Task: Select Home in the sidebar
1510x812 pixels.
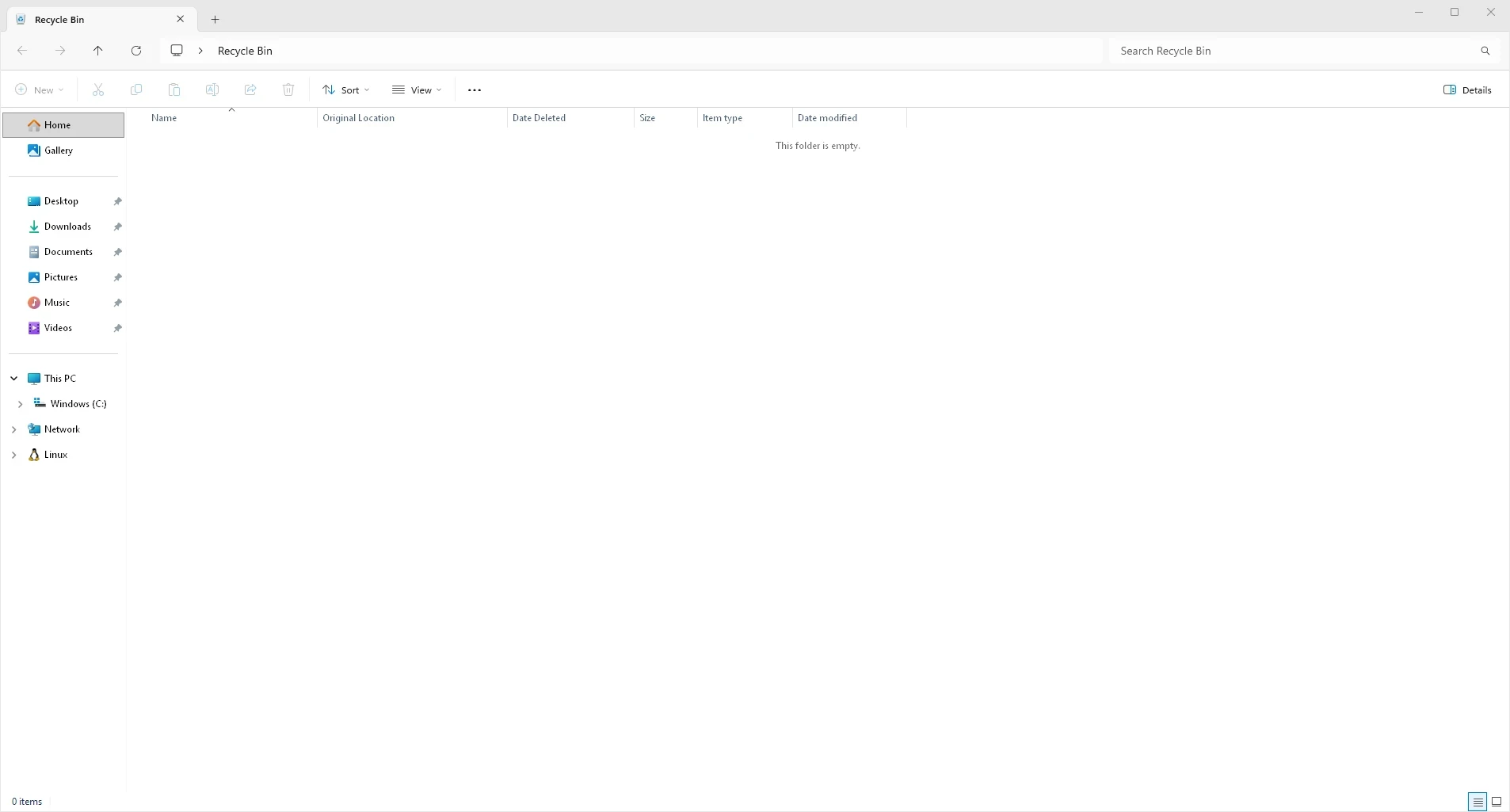Action: [x=63, y=125]
